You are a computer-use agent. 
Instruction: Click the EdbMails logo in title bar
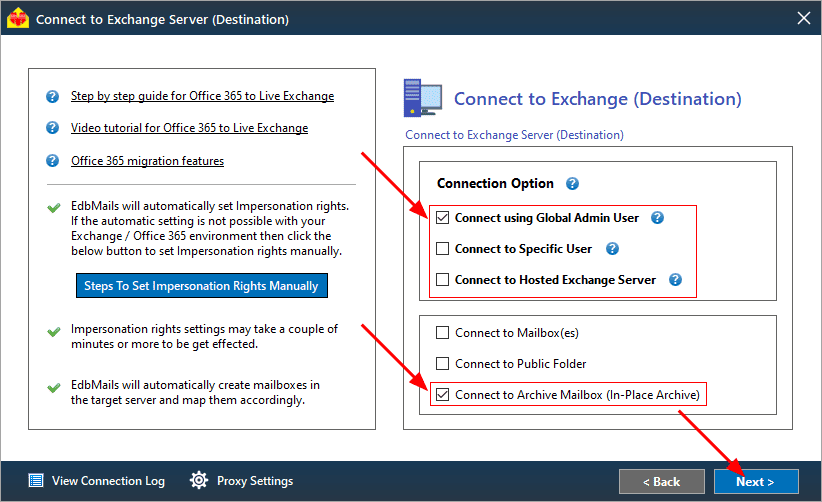[x=18, y=18]
